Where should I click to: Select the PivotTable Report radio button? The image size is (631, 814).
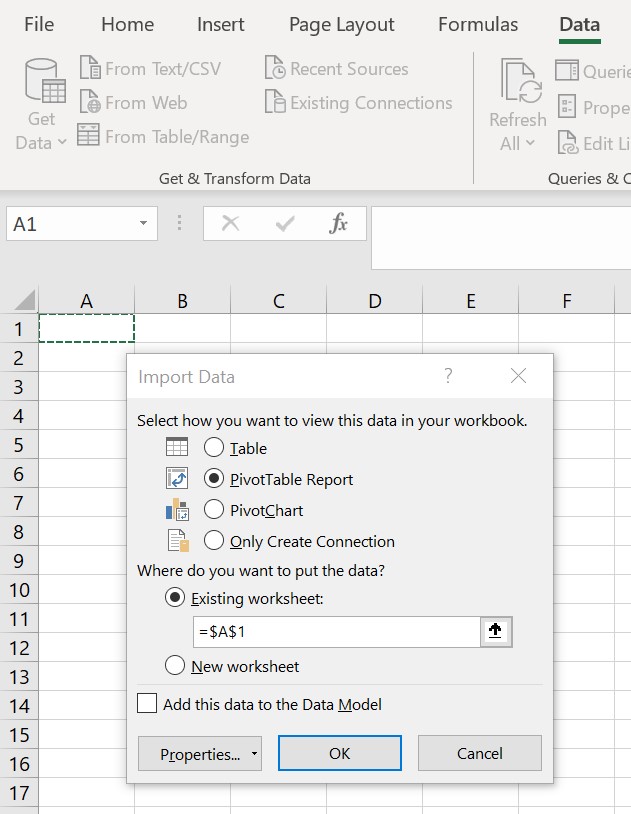click(214, 479)
